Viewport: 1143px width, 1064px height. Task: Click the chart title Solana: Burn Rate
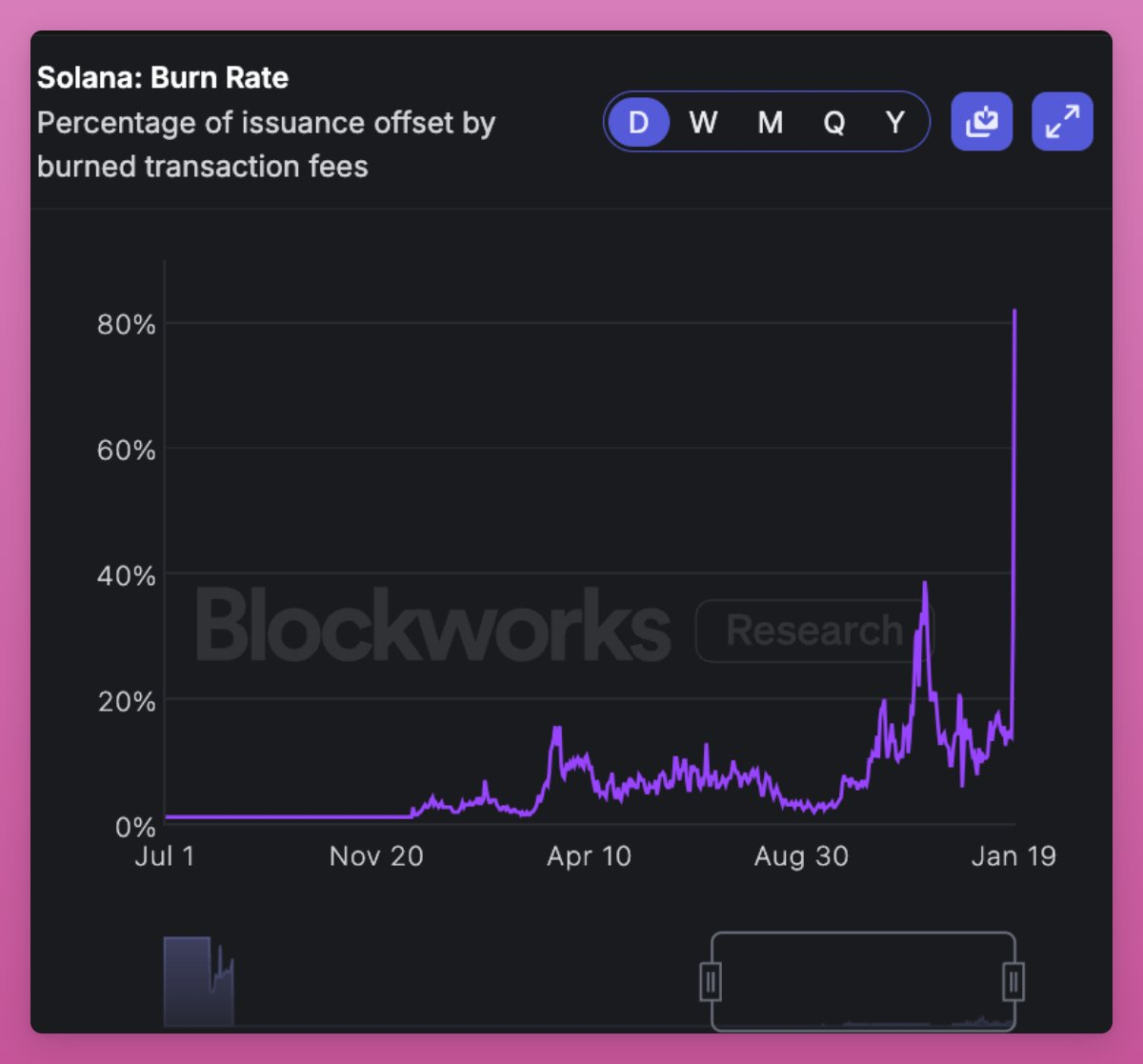(x=163, y=78)
